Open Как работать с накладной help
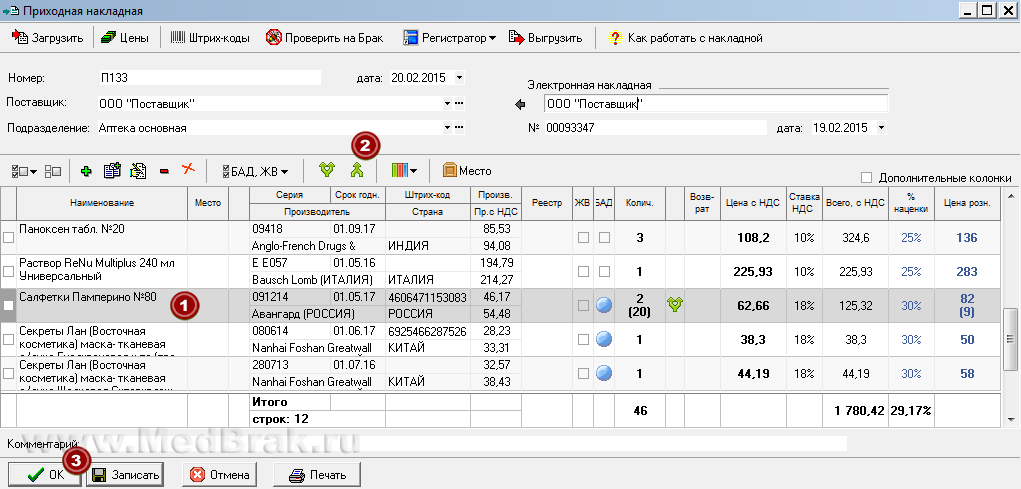1021x489 pixels. click(x=685, y=38)
